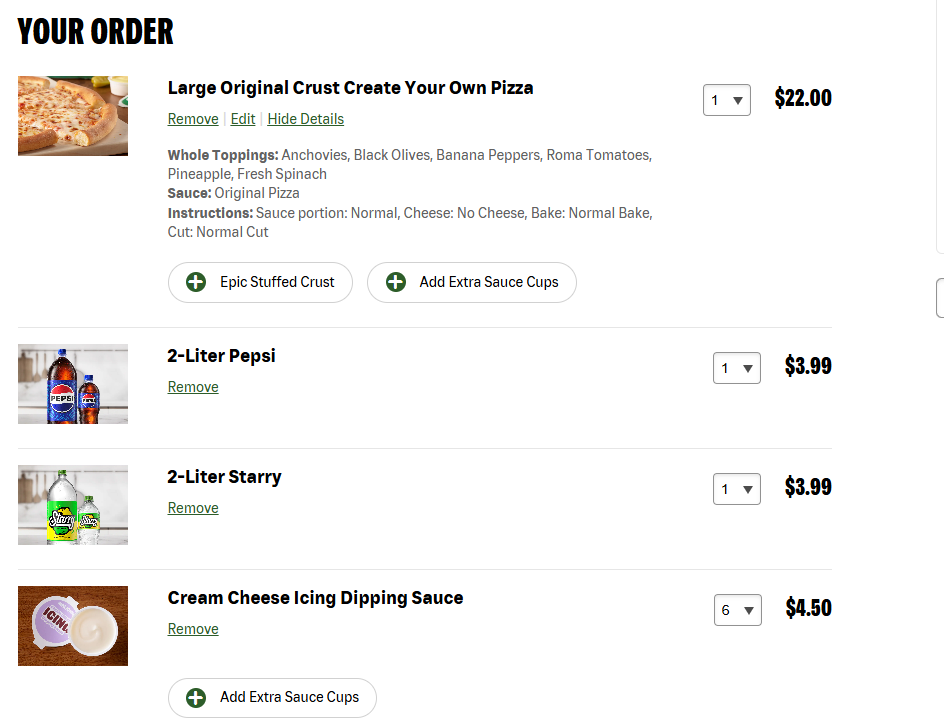Click the Pepsi bottles thumbnail image
The image size is (944, 727).
73,384
